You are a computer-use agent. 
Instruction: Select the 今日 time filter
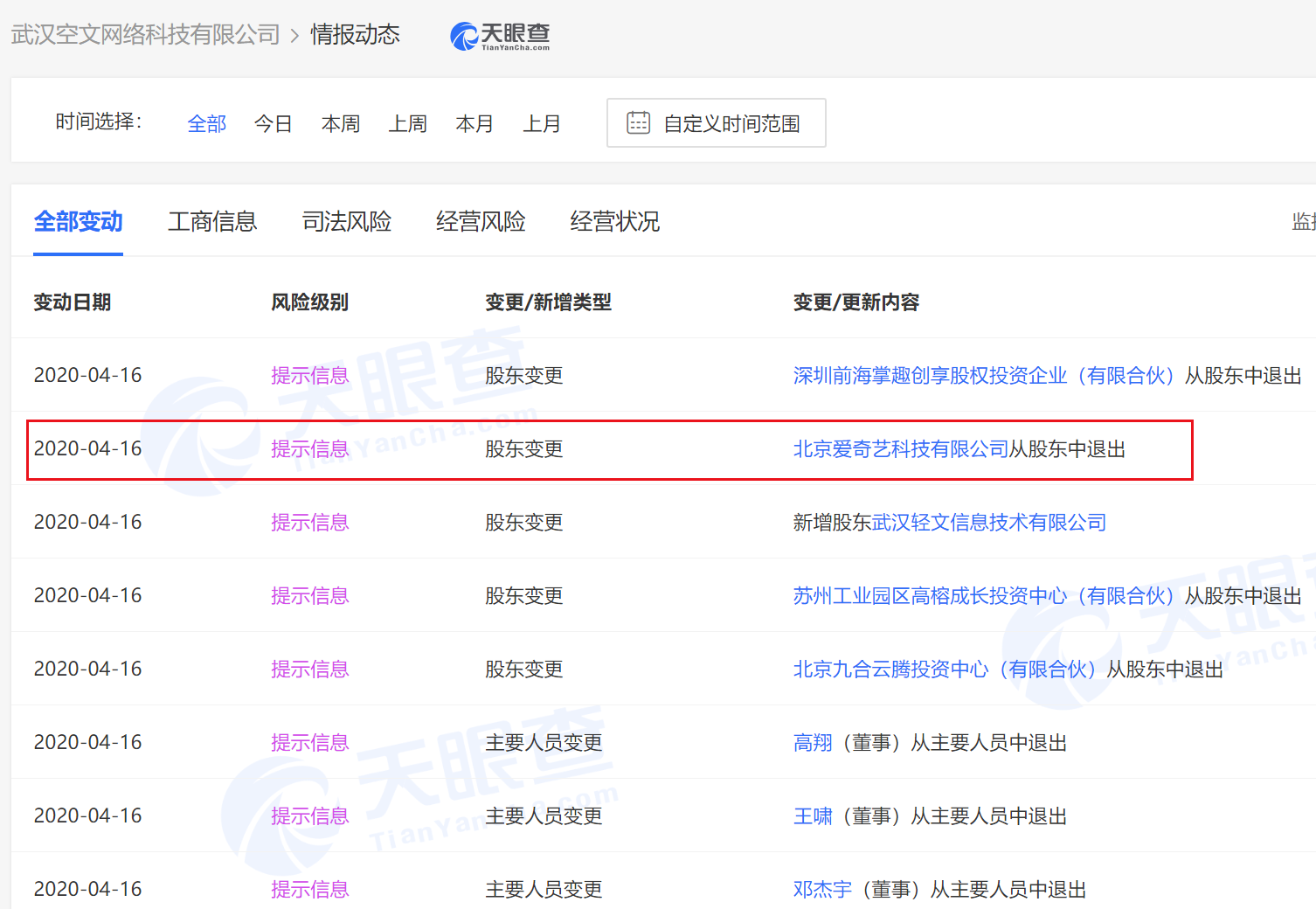click(274, 124)
